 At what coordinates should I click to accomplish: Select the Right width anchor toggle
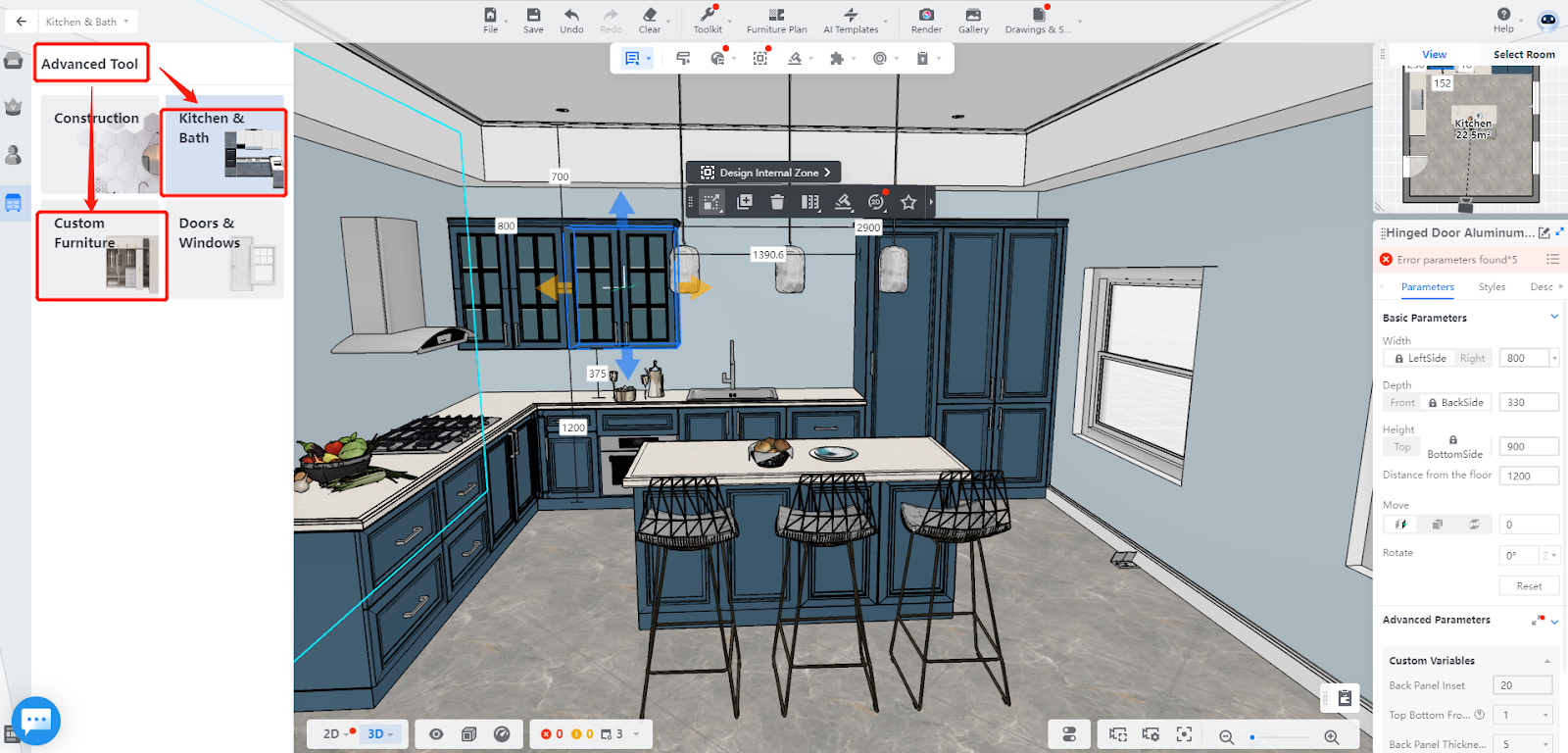point(1472,359)
